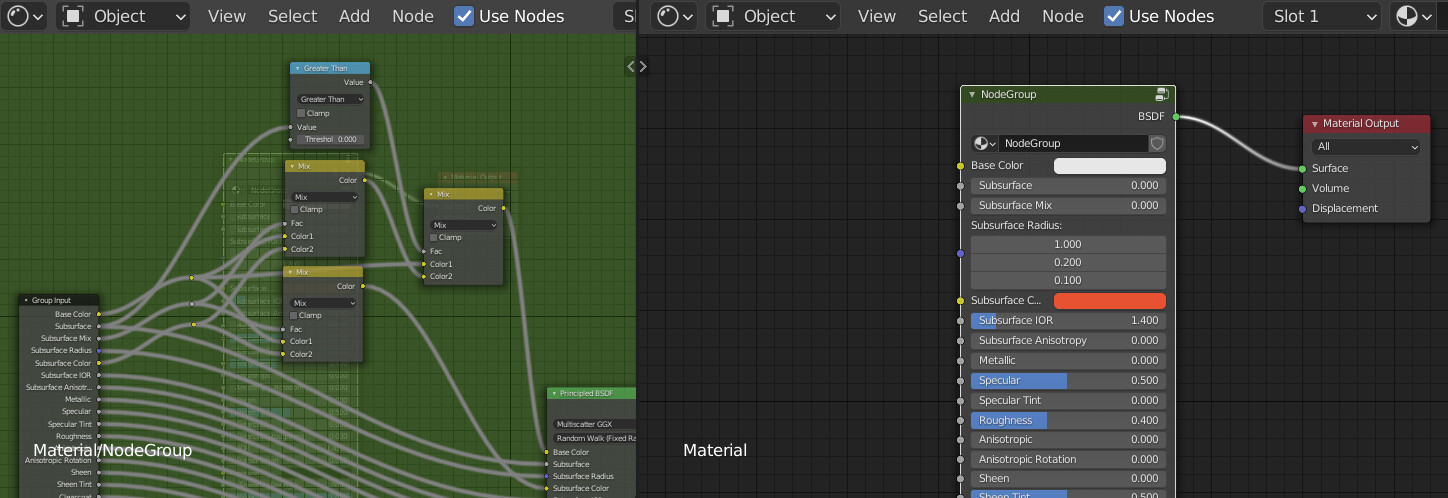The image size is (1448, 498).
Task: Collapse NodeGroup node with header triangle
Action: [x=972, y=94]
